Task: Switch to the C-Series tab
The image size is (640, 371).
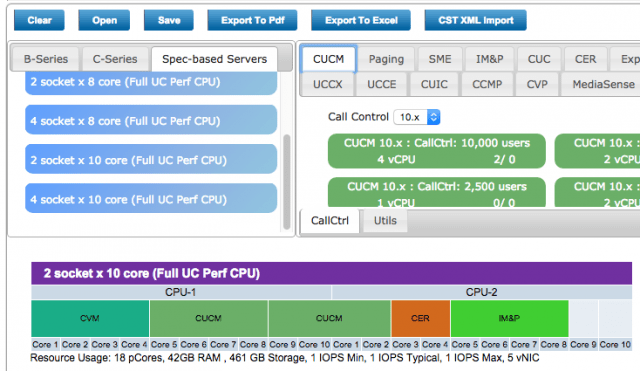Action: point(115,59)
